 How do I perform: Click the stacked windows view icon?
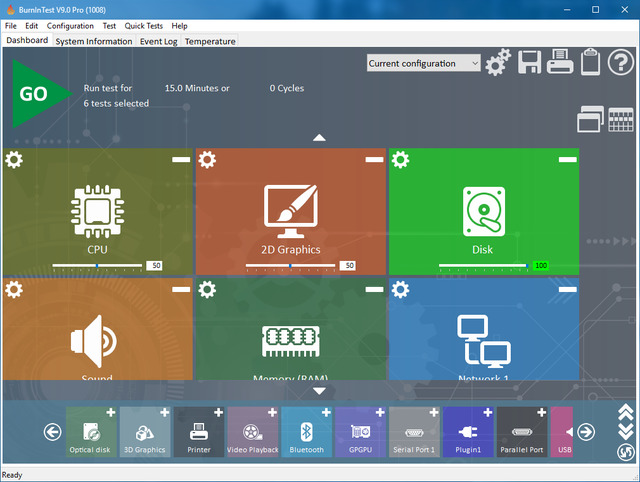(590, 119)
